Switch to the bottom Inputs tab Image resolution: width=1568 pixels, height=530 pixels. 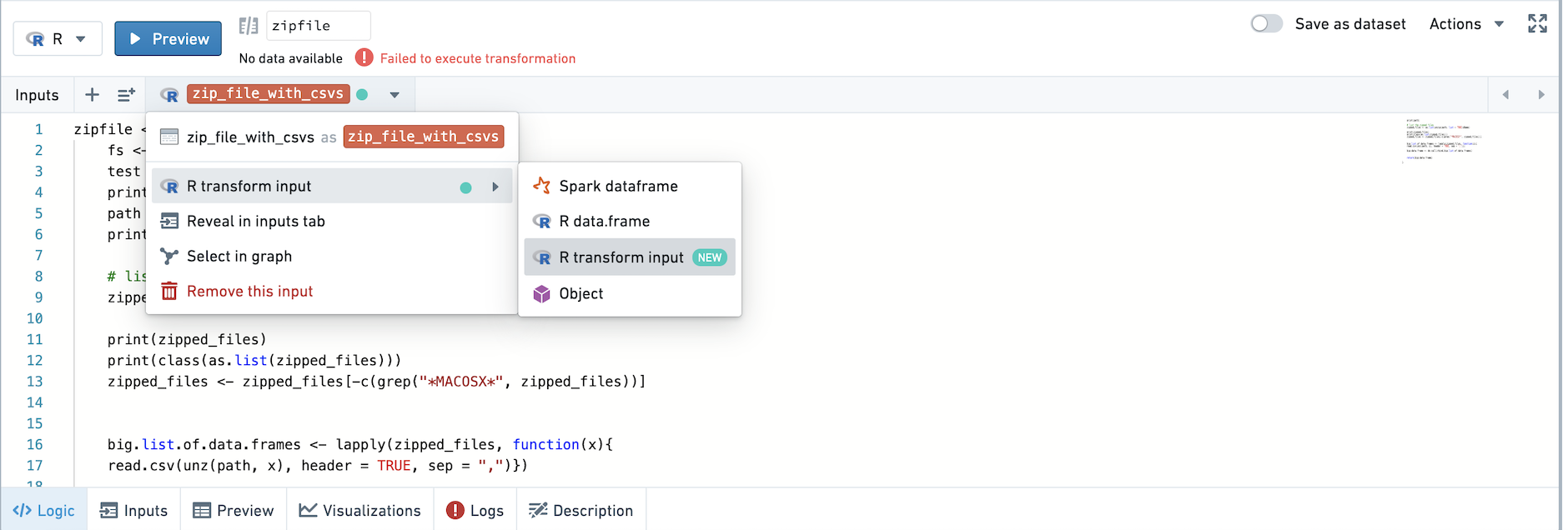point(134,510)
